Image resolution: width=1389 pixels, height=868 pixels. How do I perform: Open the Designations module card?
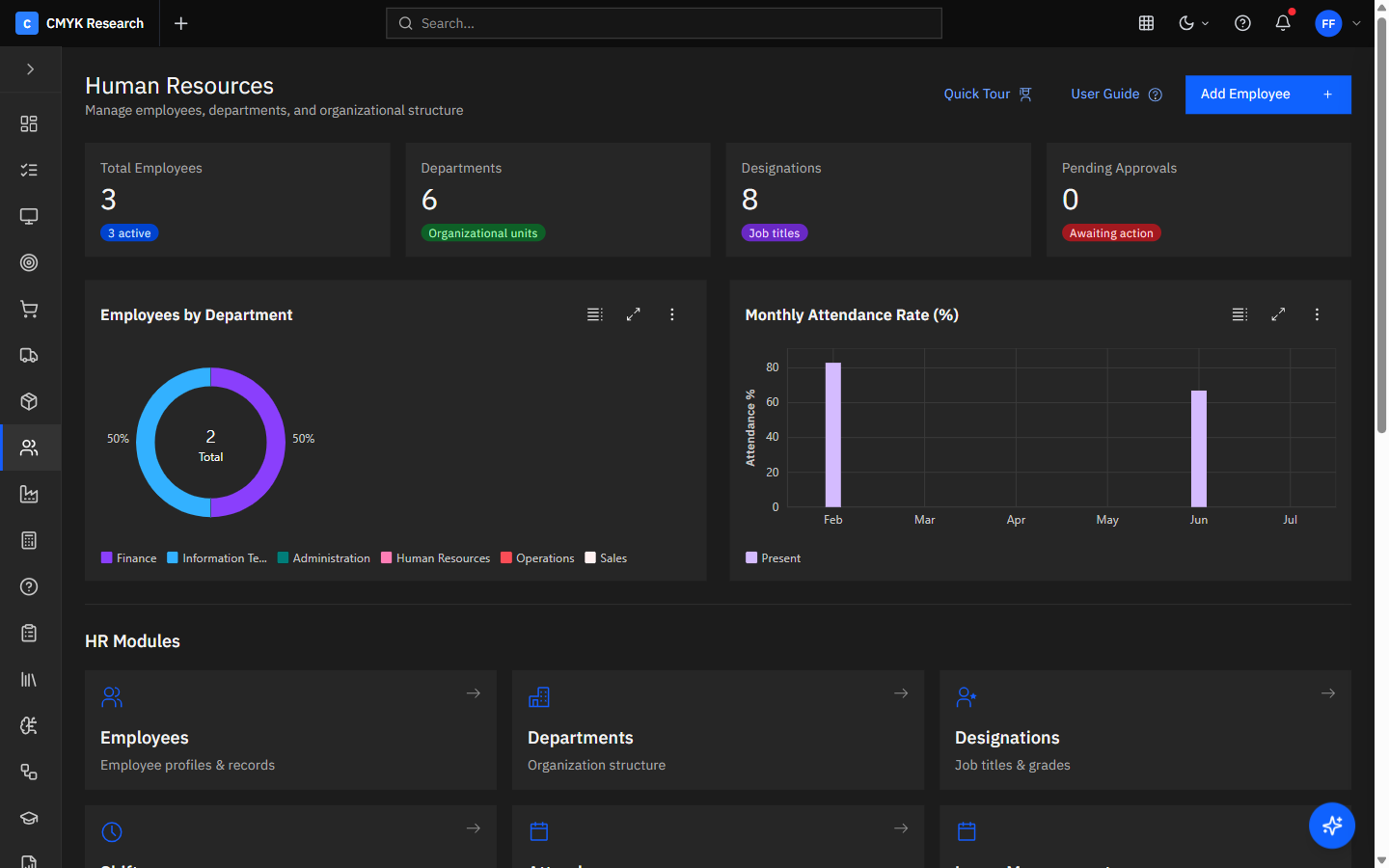click(1145, 730)
